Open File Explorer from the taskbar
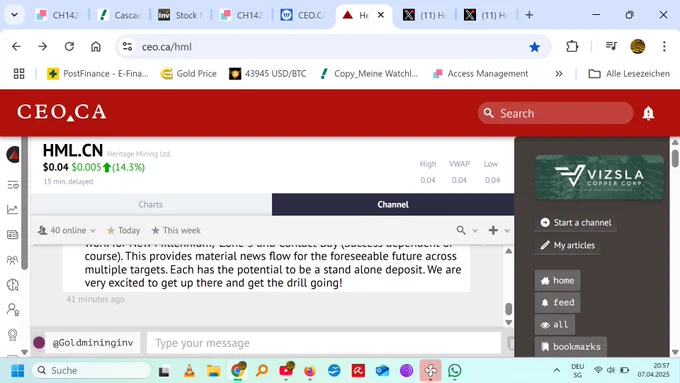680x383 pixels. [x=213, y=370]
